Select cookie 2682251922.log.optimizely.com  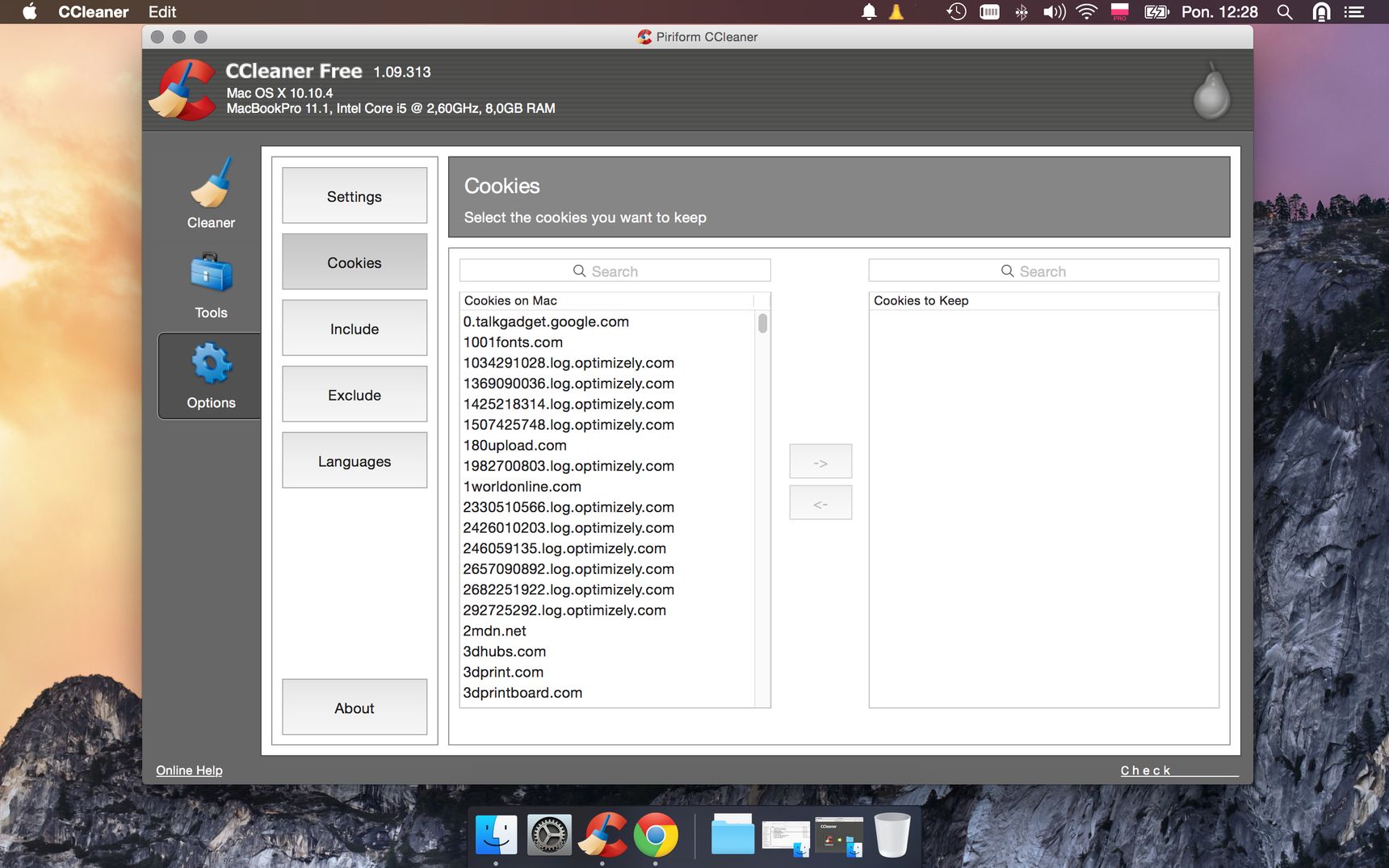click(607, 589)
